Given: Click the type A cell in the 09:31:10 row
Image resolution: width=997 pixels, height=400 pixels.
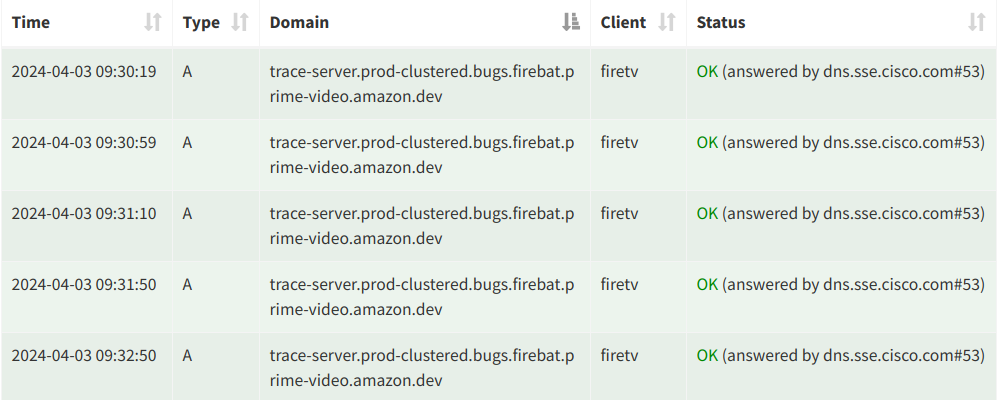Looking at the screenshot, I should [188, 214].
